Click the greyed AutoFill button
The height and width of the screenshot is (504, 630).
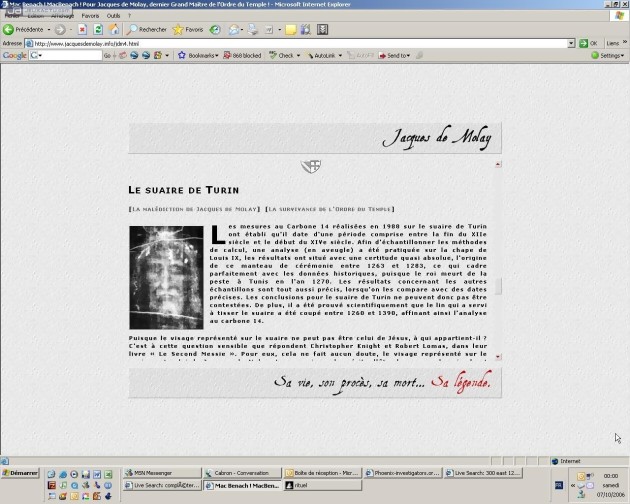tap(360, 55)
